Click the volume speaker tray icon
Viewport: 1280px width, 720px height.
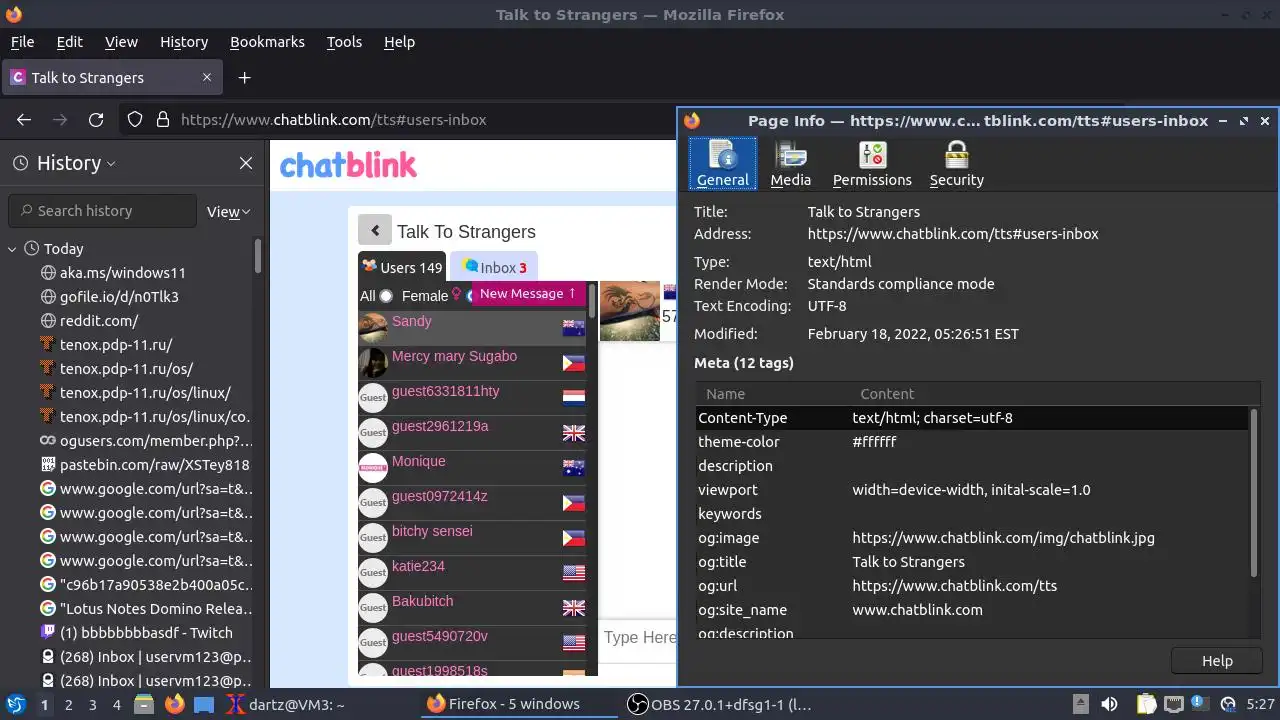[x=1109, y=704]
